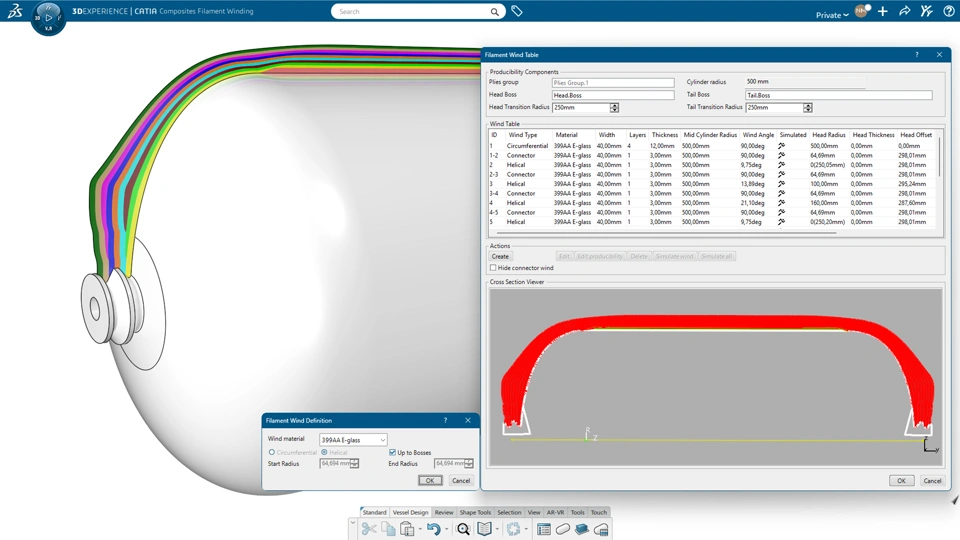Click the 3DS logo at top left
Viewport: 960px width, 540px height.
coord(15,11)
